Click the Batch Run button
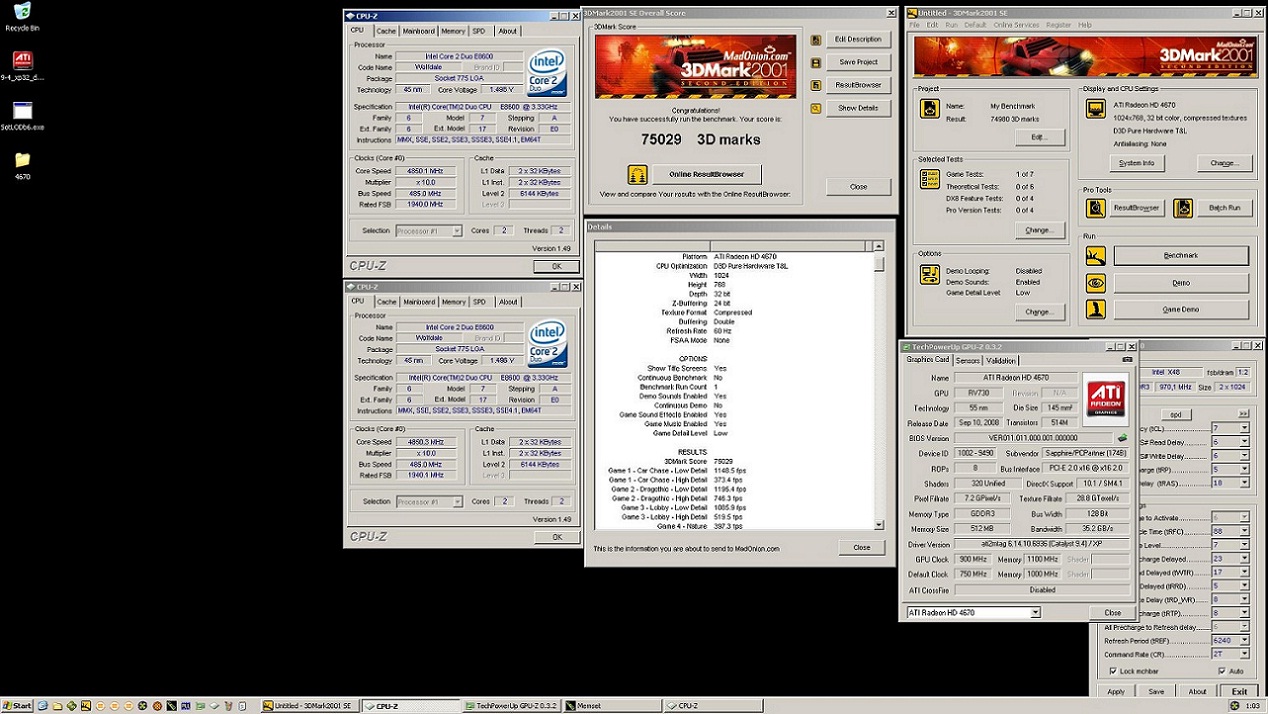Image resolution: width=1268 pixels, height=714 pixels. [1224, 208]
